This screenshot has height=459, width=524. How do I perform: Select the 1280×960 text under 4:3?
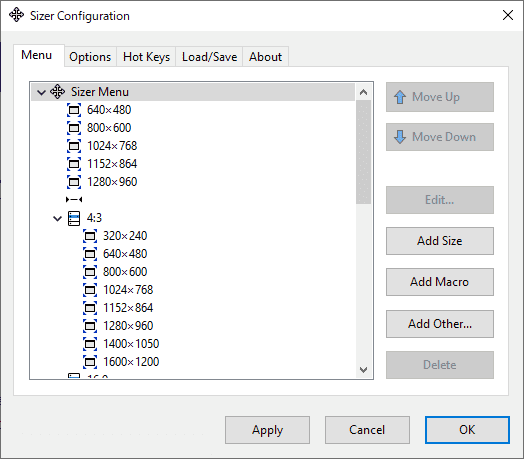[x=128, y=326]
